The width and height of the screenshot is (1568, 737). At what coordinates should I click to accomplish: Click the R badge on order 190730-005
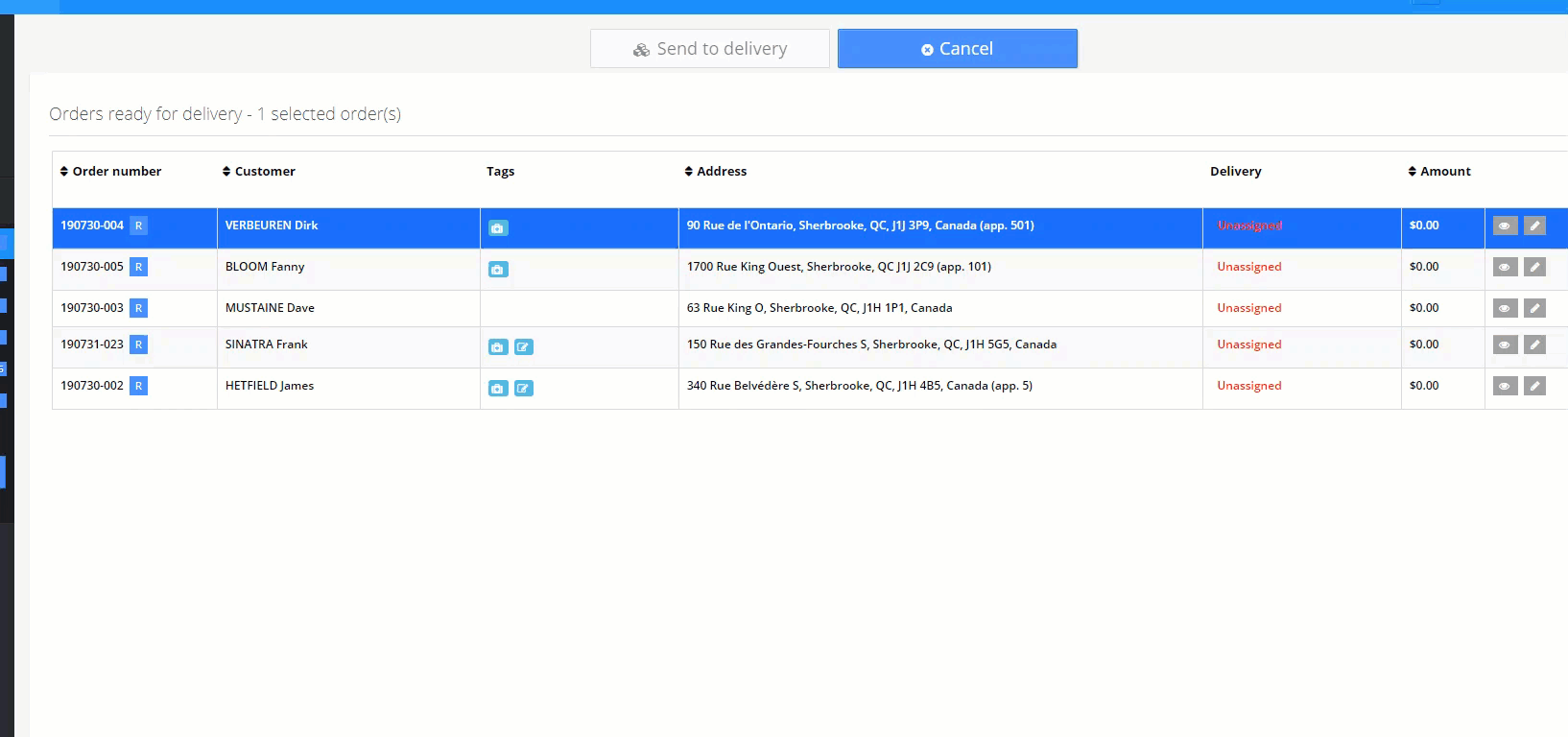(139, 268)
